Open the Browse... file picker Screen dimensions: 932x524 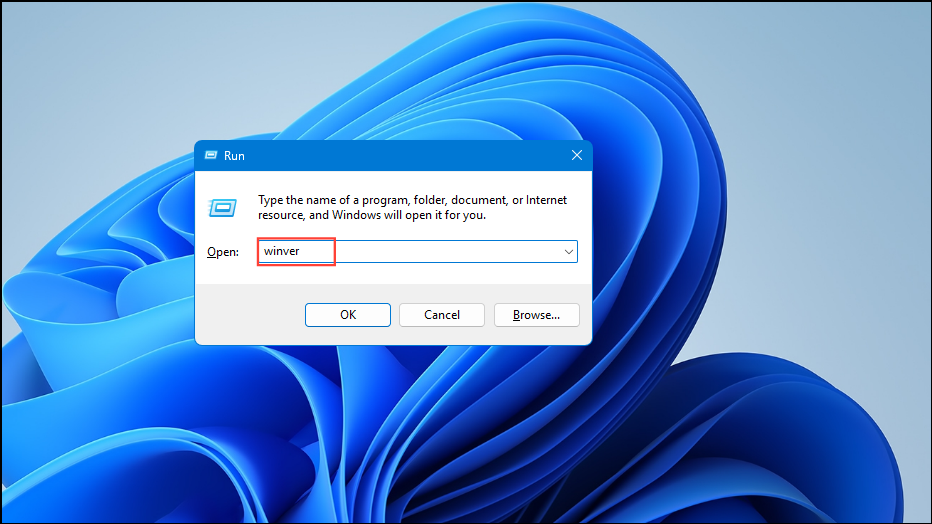536,315
